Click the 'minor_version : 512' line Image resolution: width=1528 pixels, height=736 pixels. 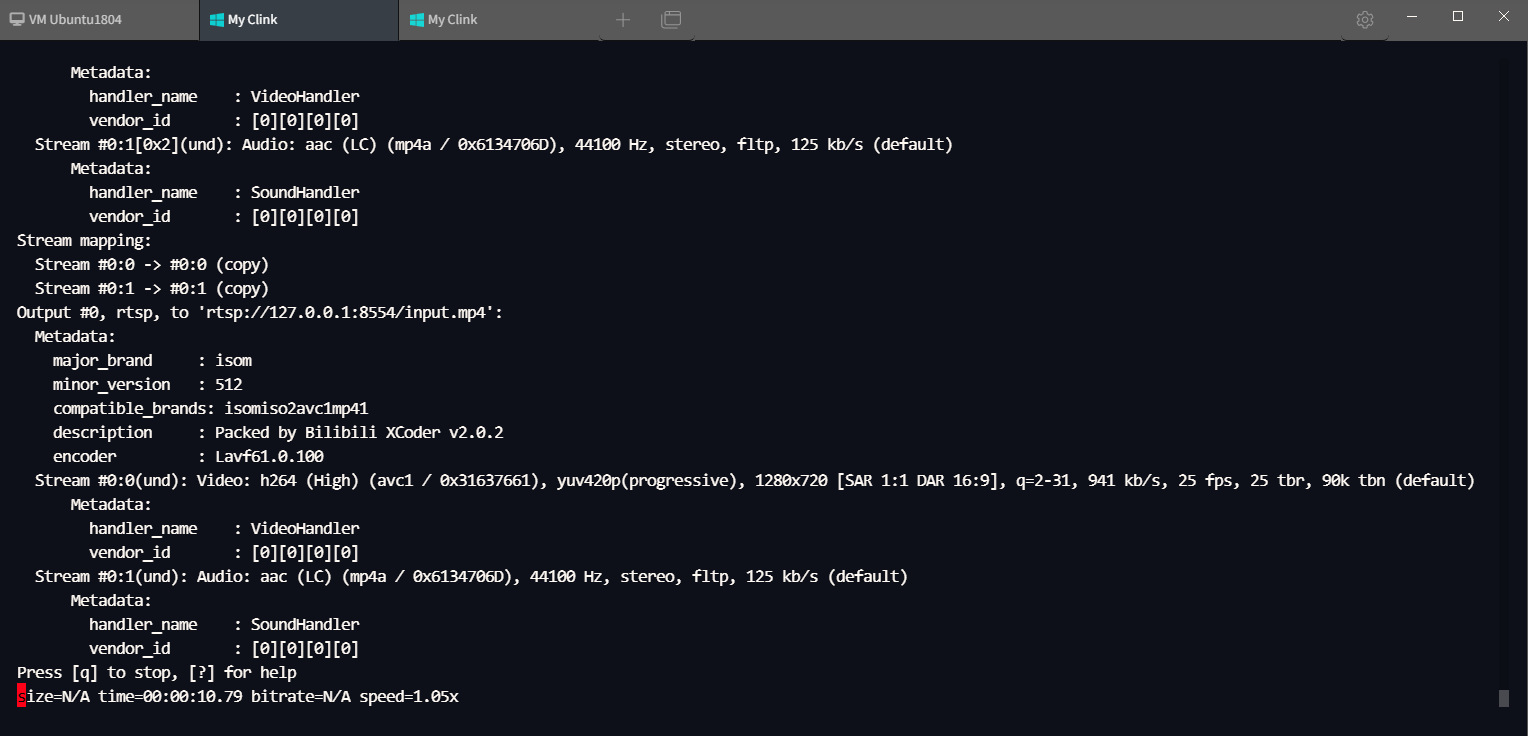(147, 384)
